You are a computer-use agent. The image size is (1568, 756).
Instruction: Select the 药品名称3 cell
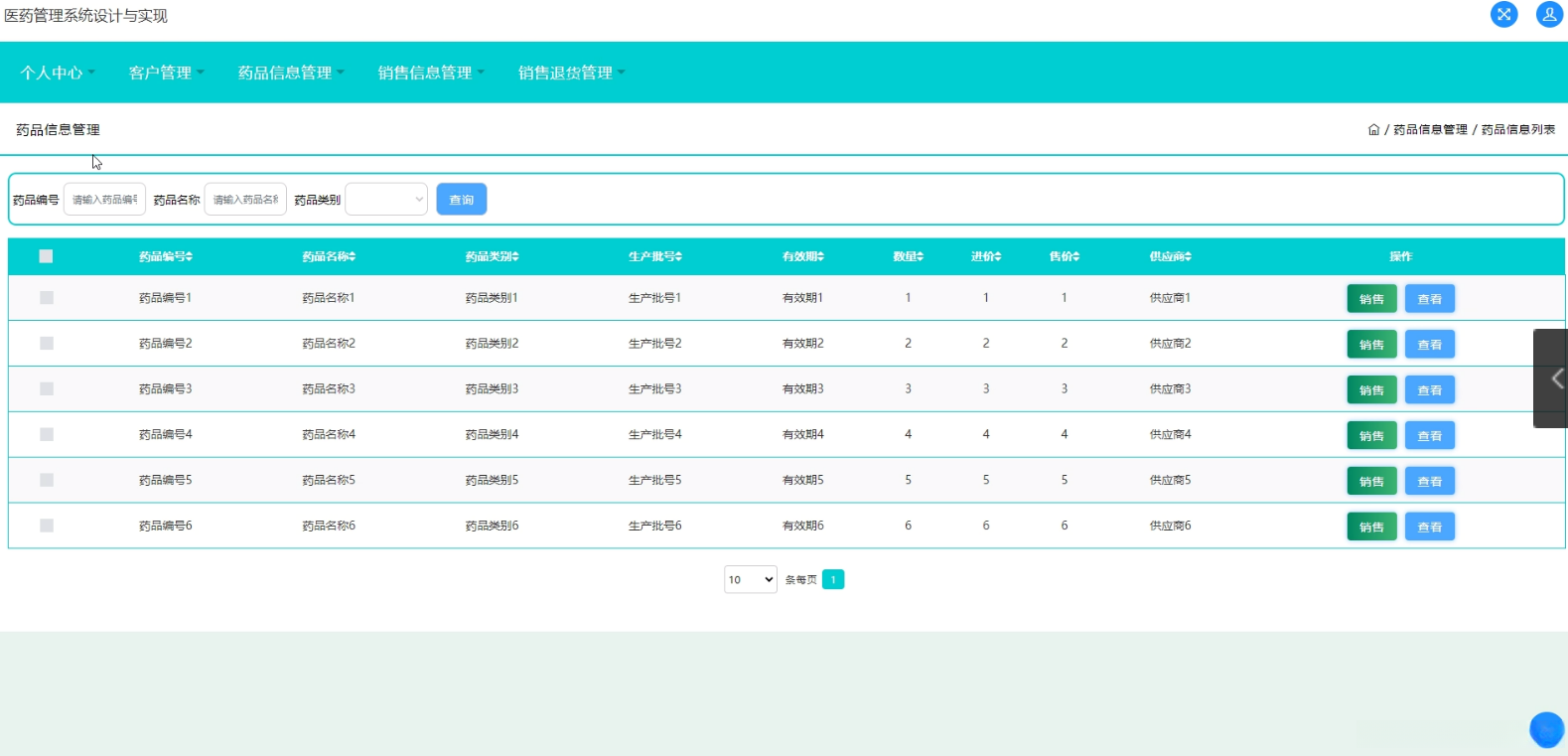[329, 389]
